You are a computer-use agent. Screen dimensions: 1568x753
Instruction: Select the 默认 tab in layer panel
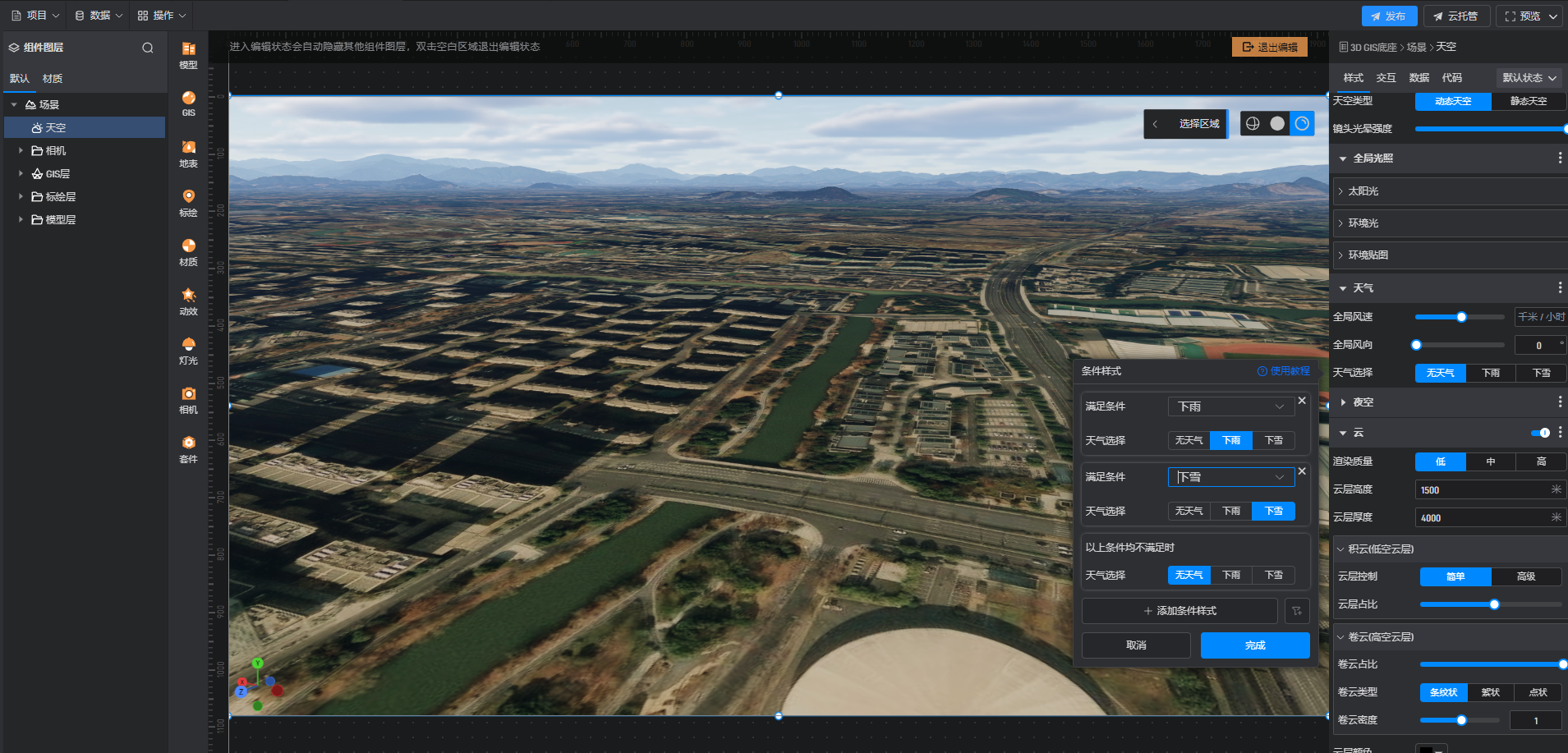(20, 79)
